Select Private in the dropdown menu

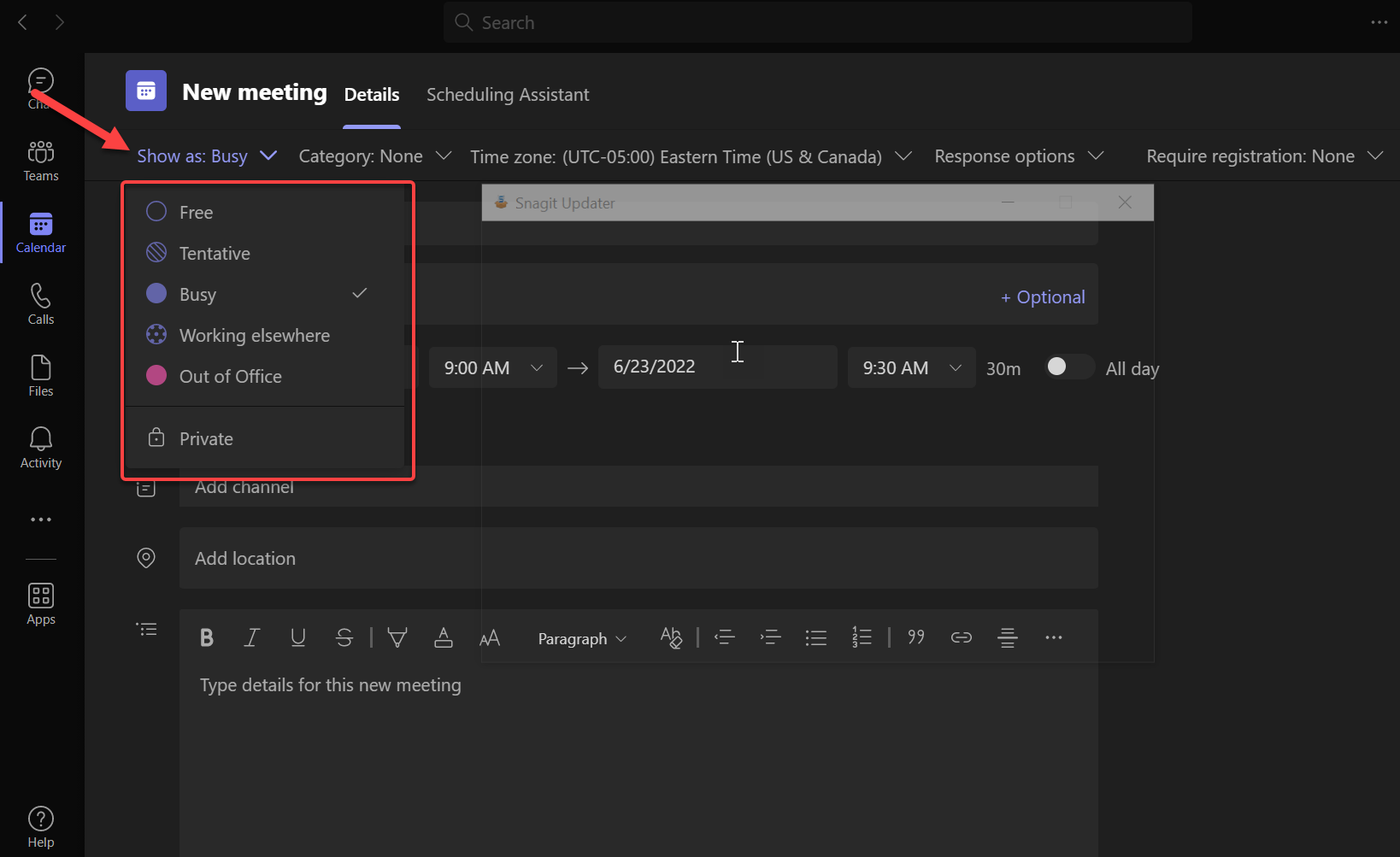pos(206,439)
